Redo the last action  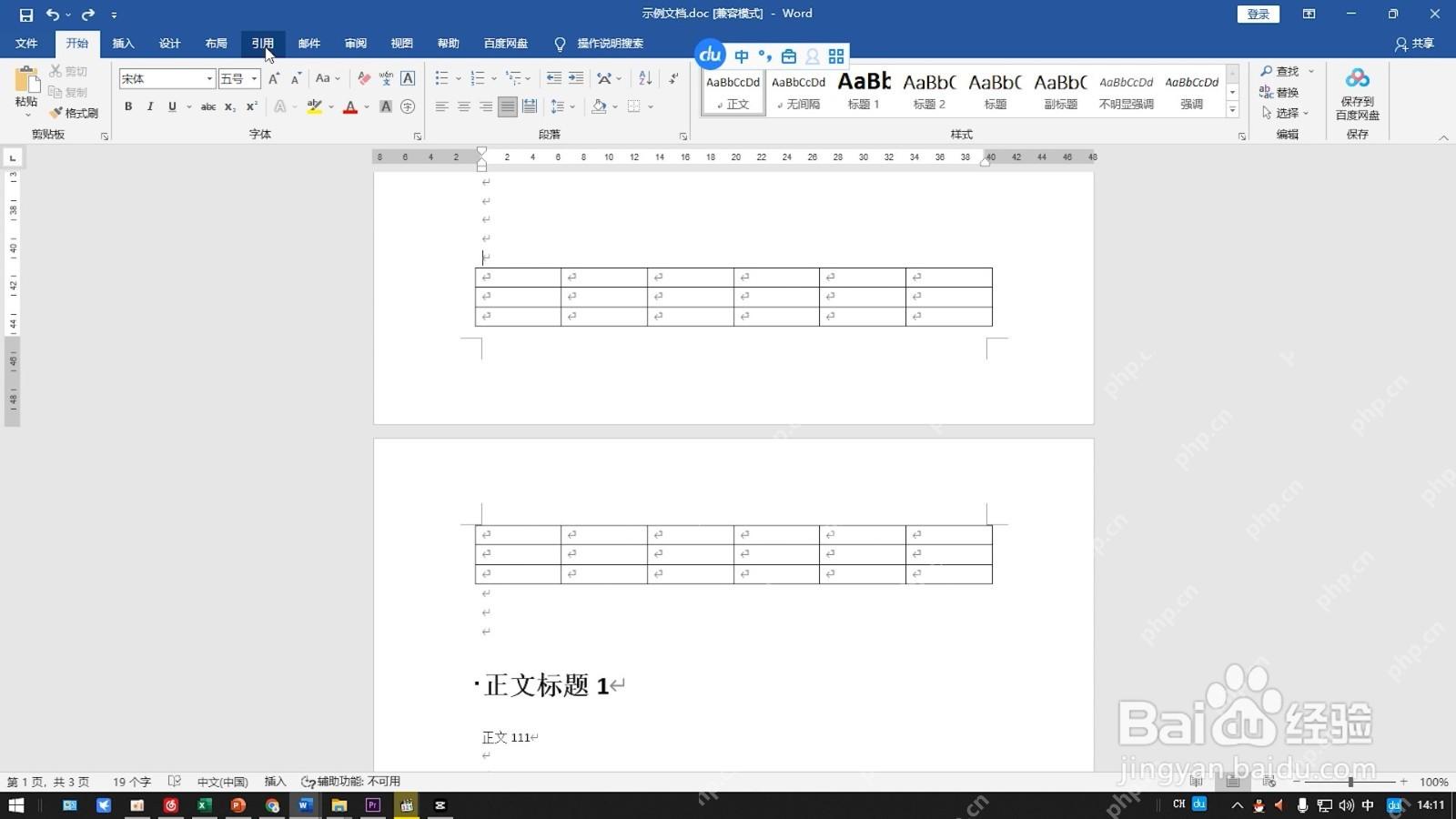click(x=88, y=15)
